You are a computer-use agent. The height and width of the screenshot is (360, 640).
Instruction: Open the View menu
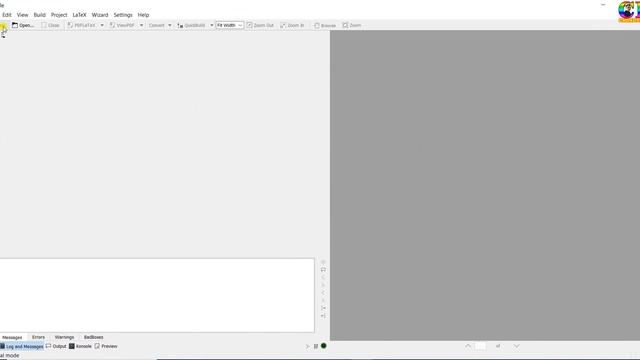22,15
